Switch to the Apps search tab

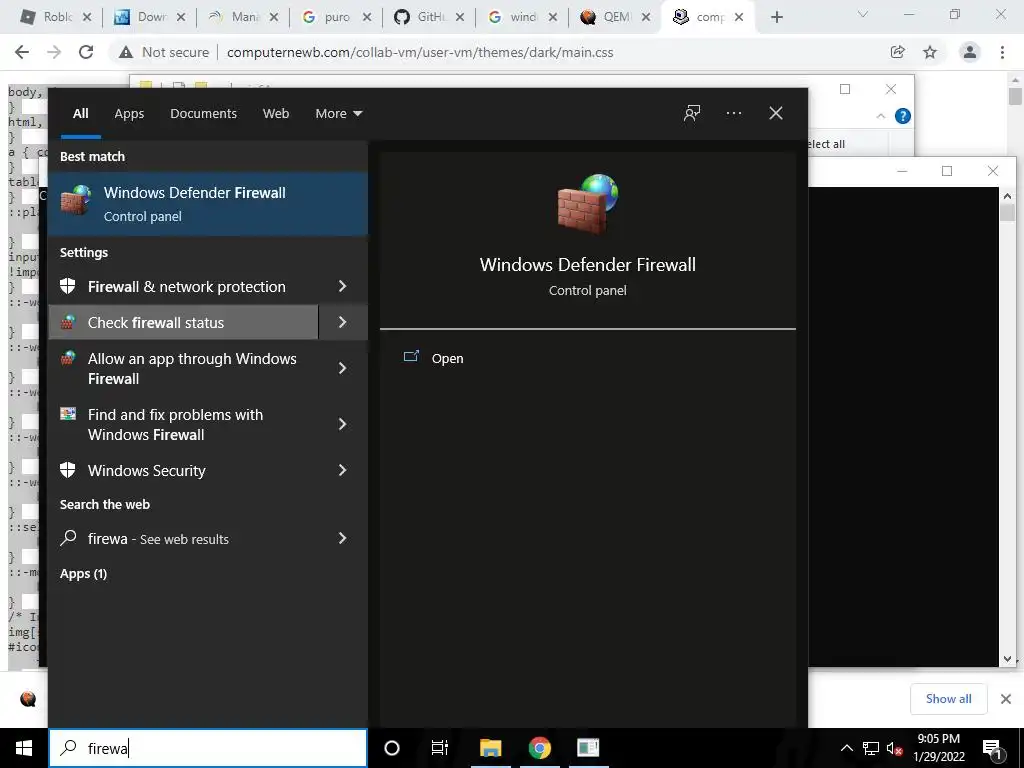tap(129, 114)
